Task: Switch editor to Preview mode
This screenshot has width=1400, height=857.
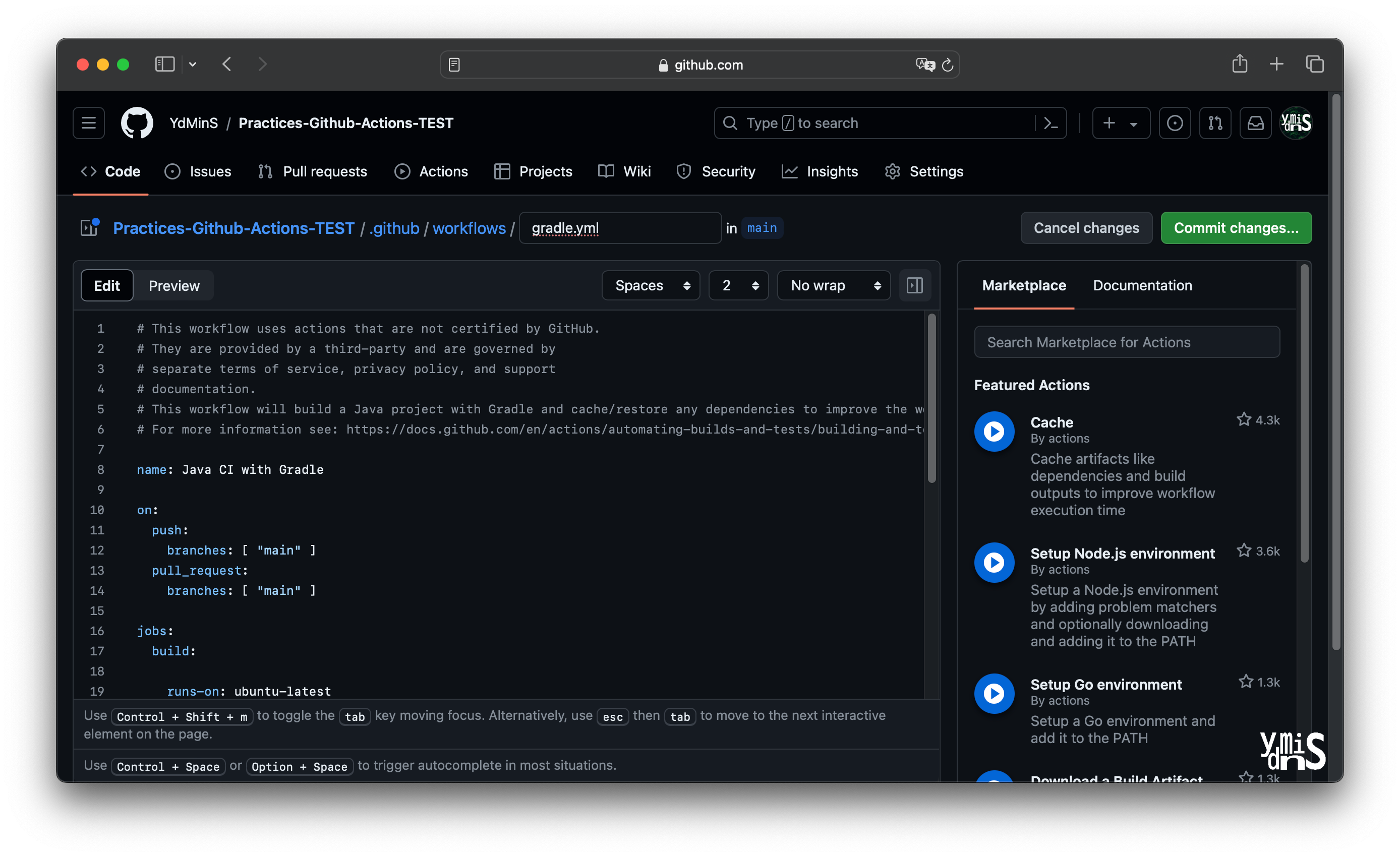Action: (174, 285)
